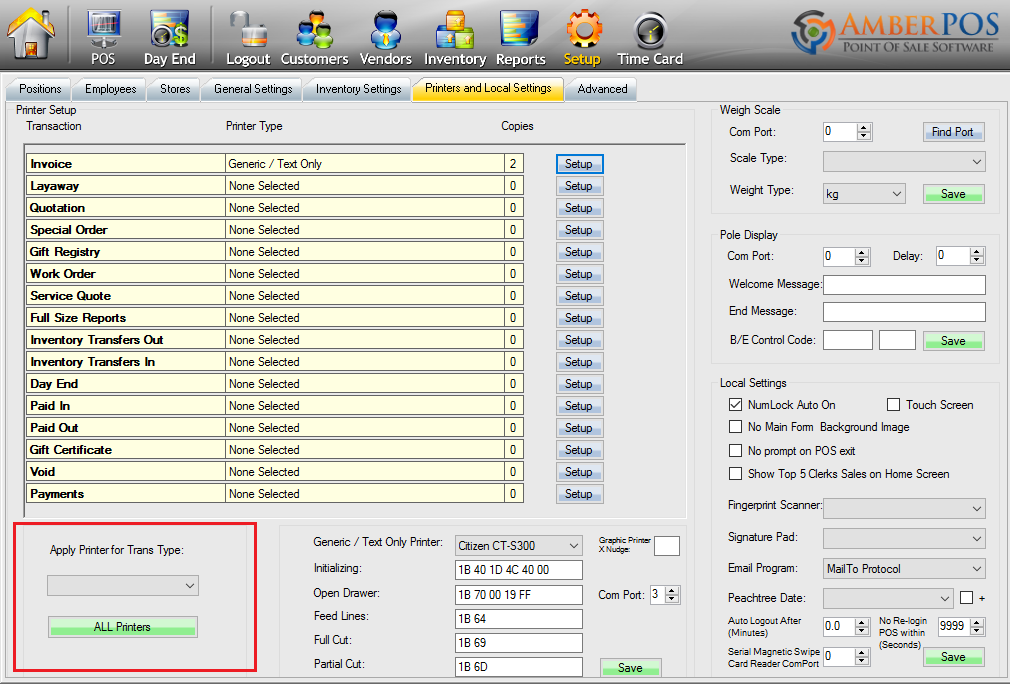Screen dimensions: 1010x684
Task: Expand Apply Printer for Trans Type dropdown
Action: 122,585
